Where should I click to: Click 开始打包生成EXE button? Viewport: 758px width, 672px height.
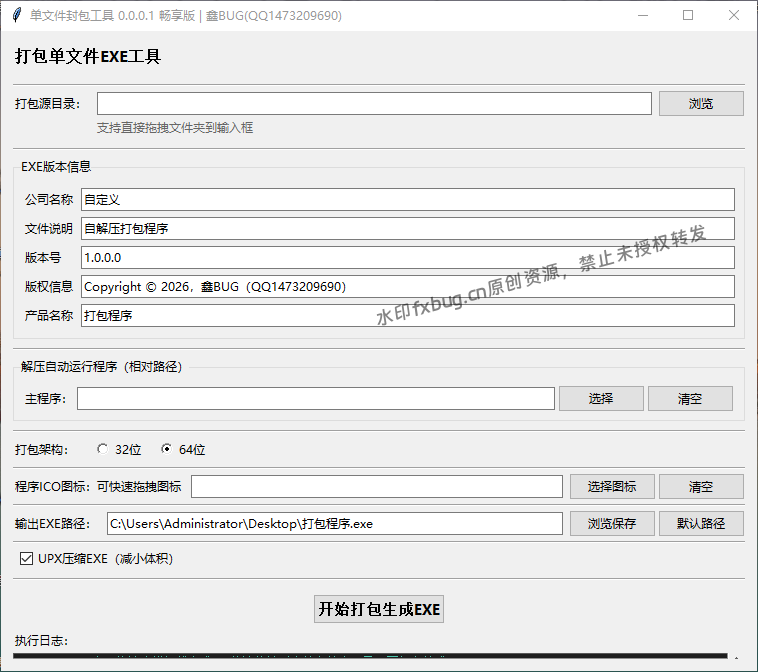point(379,609)
